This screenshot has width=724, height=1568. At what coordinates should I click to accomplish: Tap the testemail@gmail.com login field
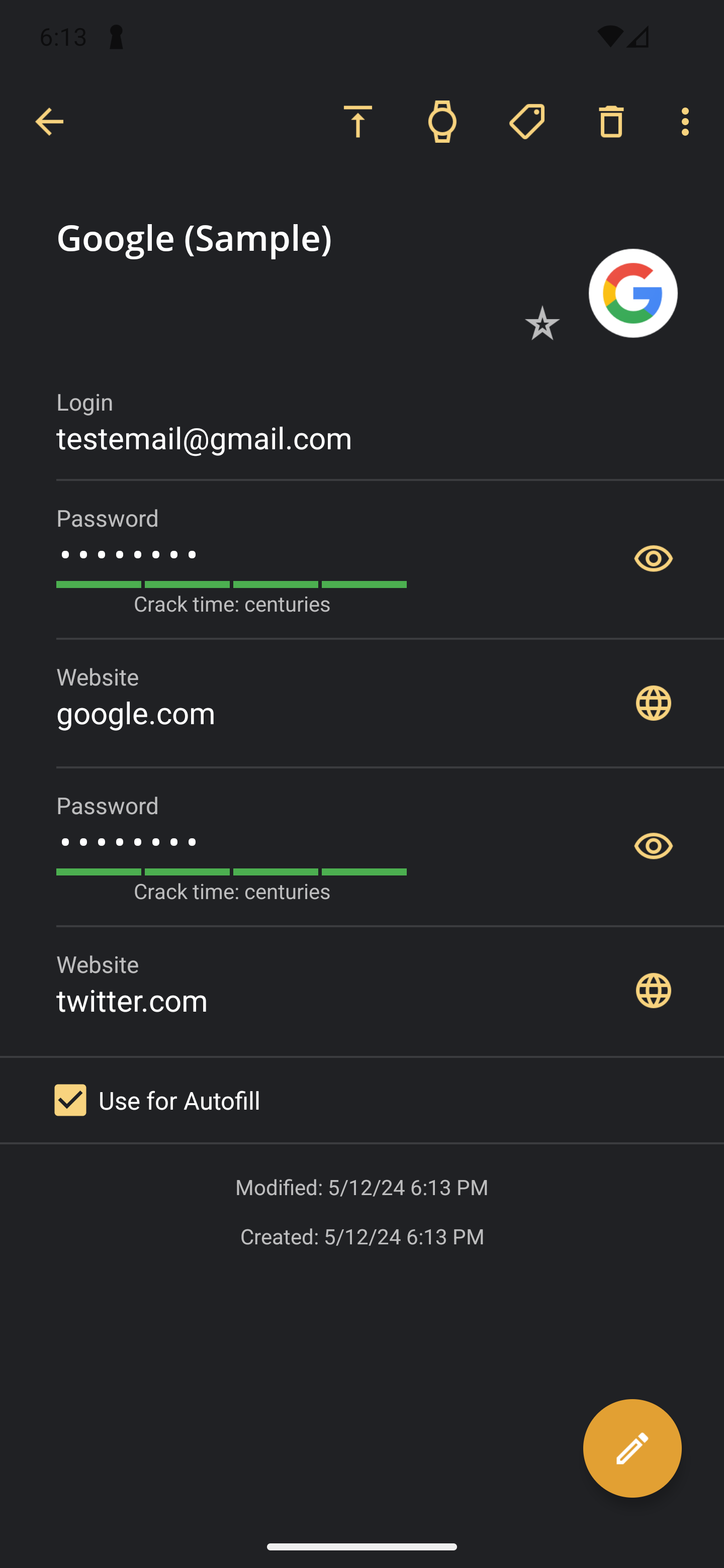[x=390, y=424]
